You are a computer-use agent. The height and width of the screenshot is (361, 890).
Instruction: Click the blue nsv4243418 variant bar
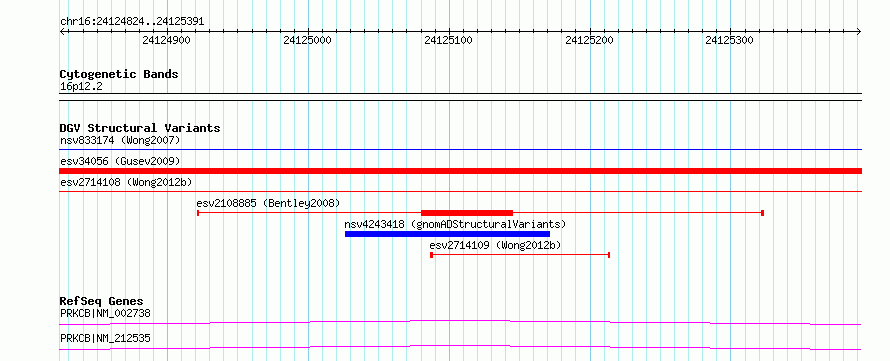click(x=447, y=234)
